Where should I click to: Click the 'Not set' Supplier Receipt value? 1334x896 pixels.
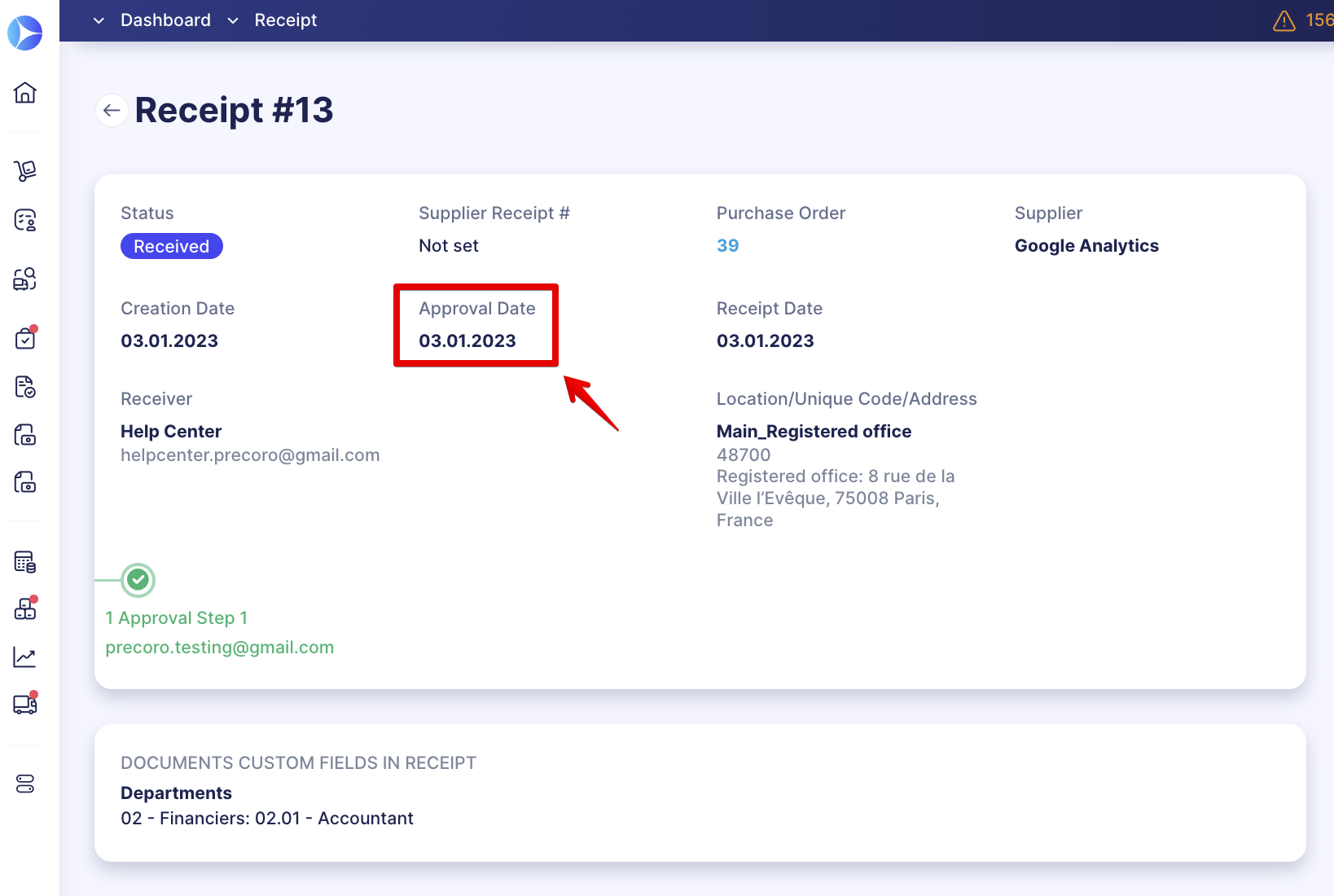coord(449,245)
